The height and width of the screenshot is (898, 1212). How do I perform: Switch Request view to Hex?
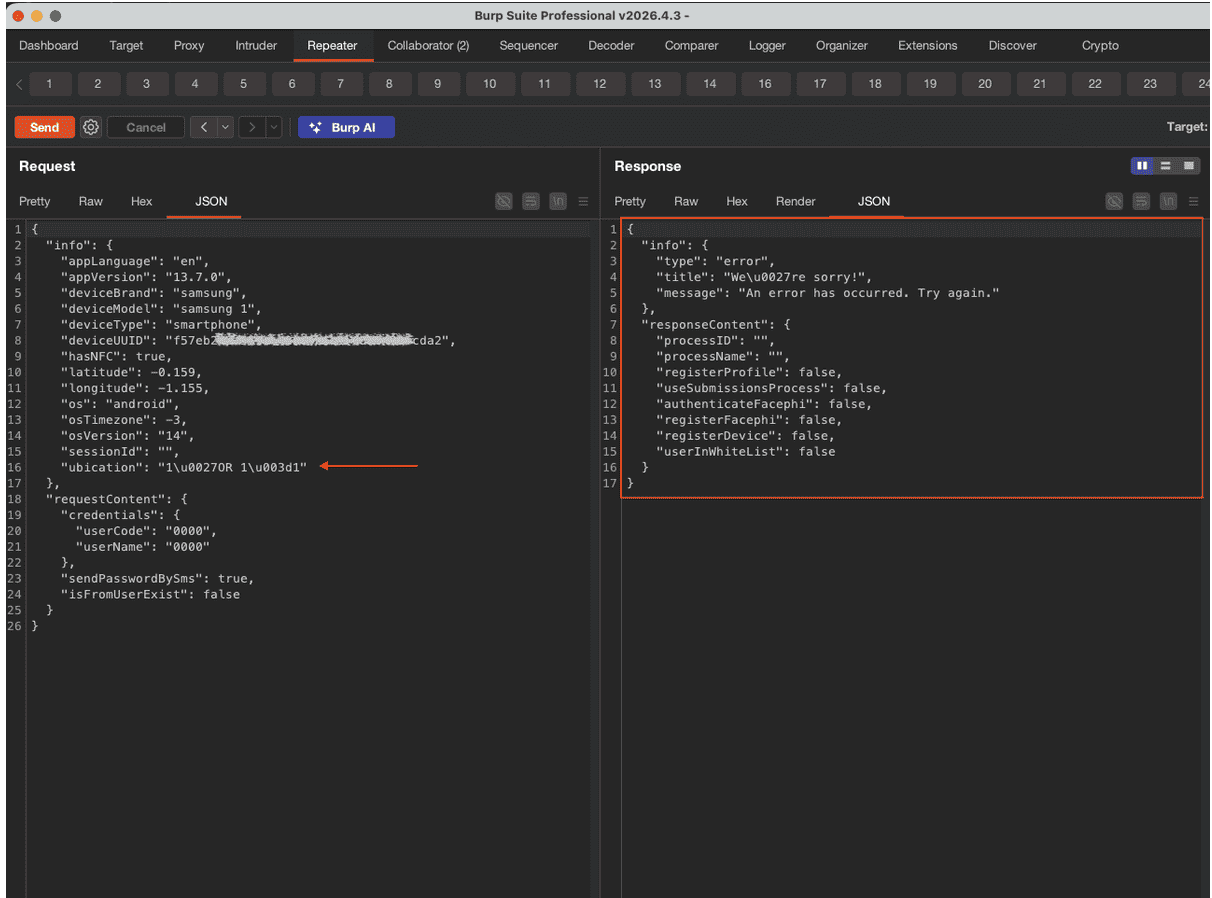[141, 201]
